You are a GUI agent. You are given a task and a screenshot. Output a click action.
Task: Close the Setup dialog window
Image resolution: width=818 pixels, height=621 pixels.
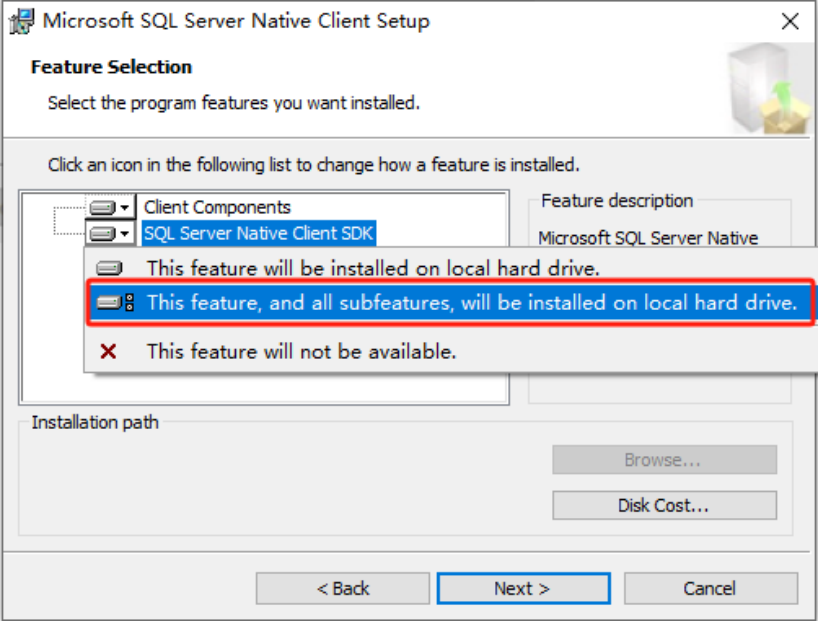790,21
